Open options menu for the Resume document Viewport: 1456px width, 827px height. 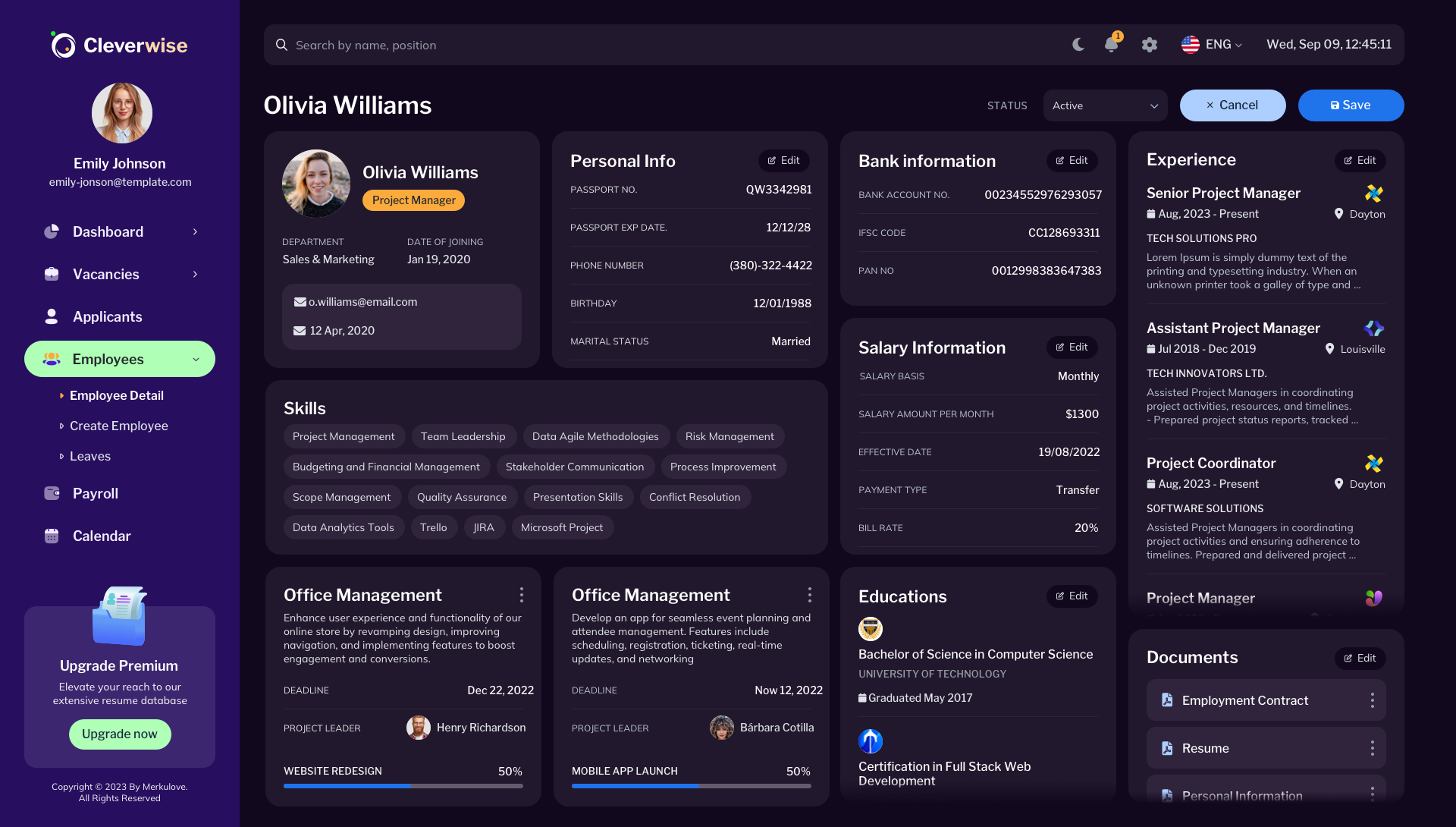(1373, 748)
